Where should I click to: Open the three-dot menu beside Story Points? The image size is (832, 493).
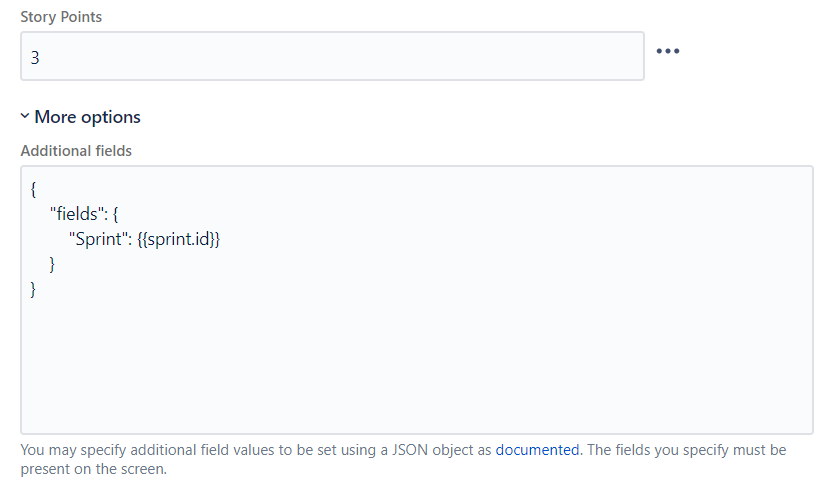tap(668, 51)
